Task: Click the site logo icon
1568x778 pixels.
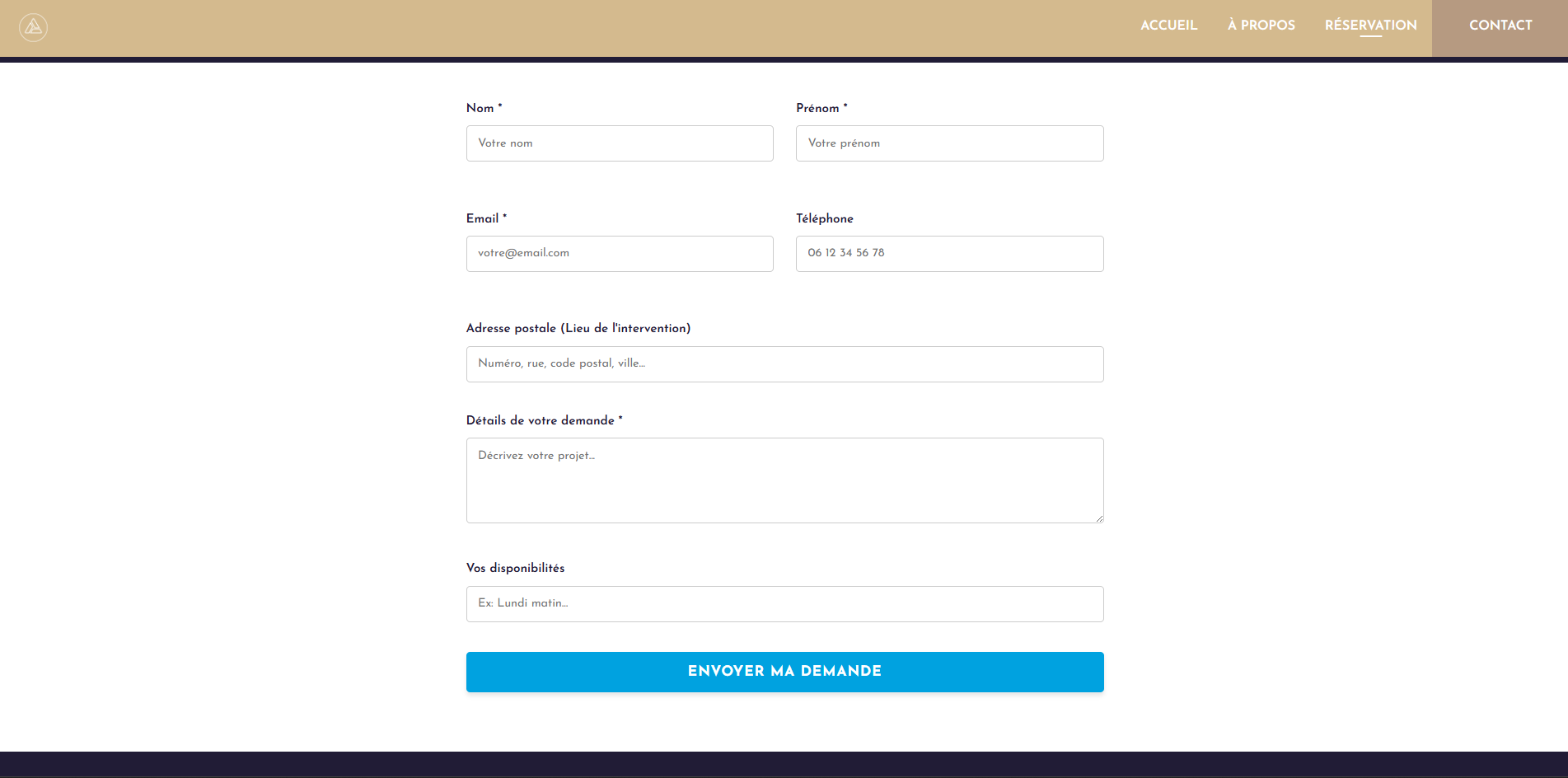Action: pos(33,27)
